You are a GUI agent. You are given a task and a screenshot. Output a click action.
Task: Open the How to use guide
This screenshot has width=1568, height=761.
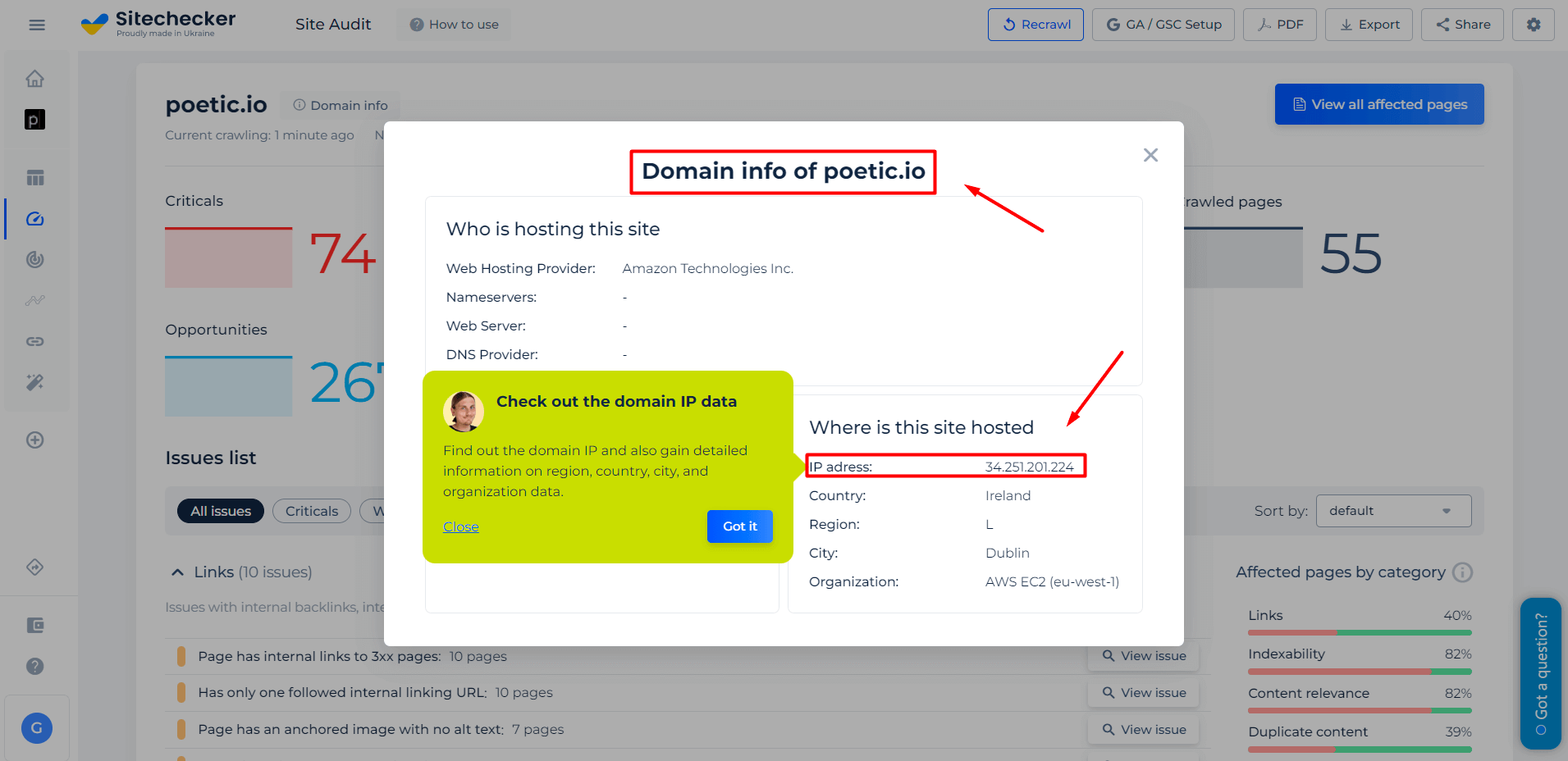click(x=454, y=25)
